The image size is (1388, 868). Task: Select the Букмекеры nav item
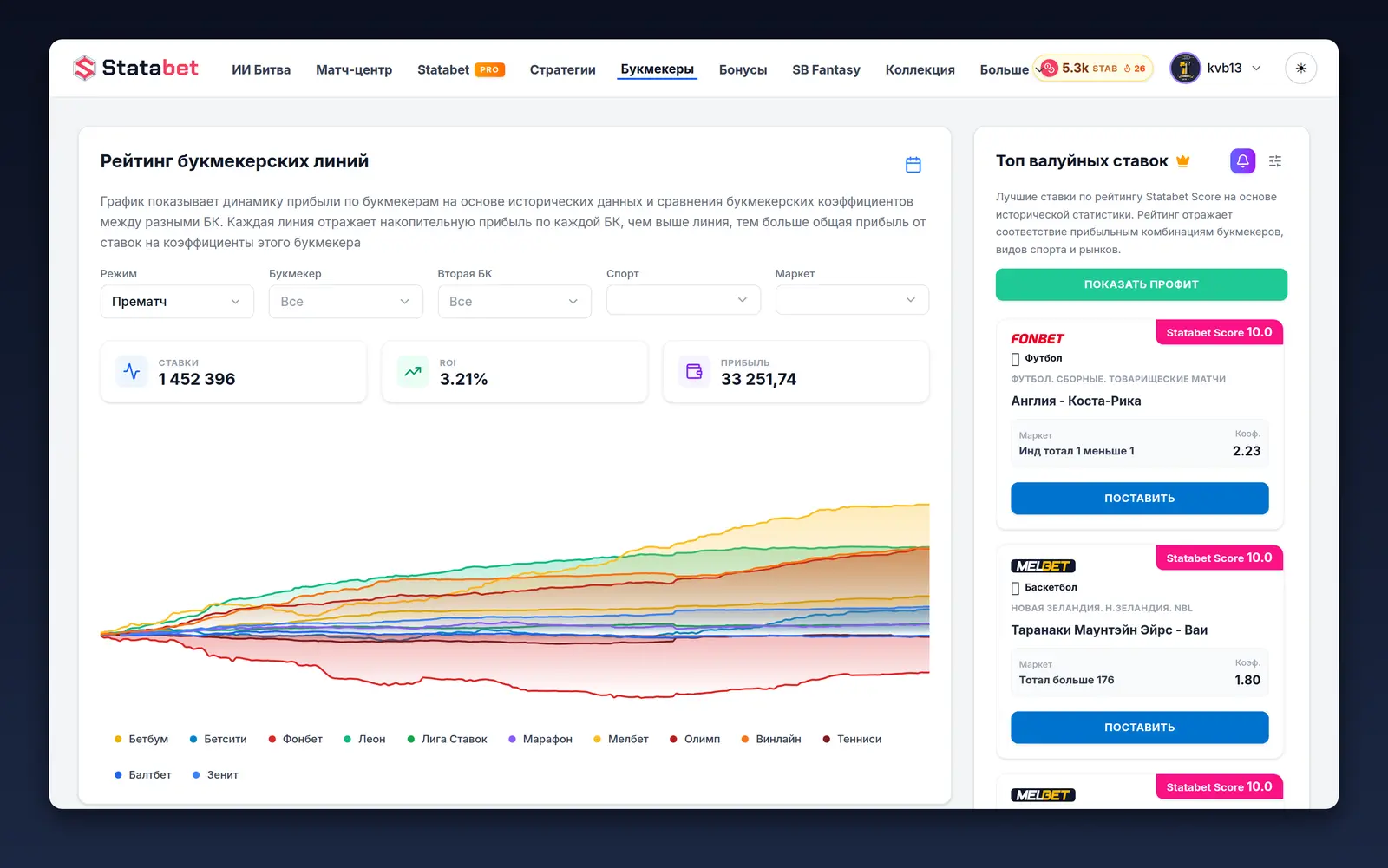(x=658, y=69)
